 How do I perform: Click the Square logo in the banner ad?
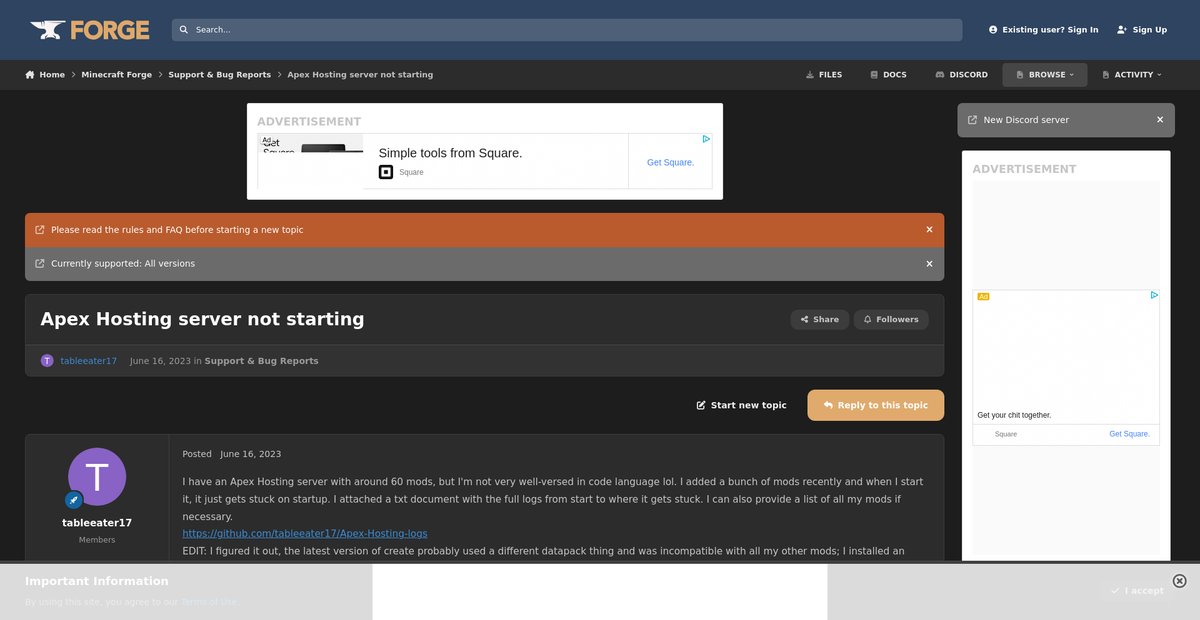(386, 172)
